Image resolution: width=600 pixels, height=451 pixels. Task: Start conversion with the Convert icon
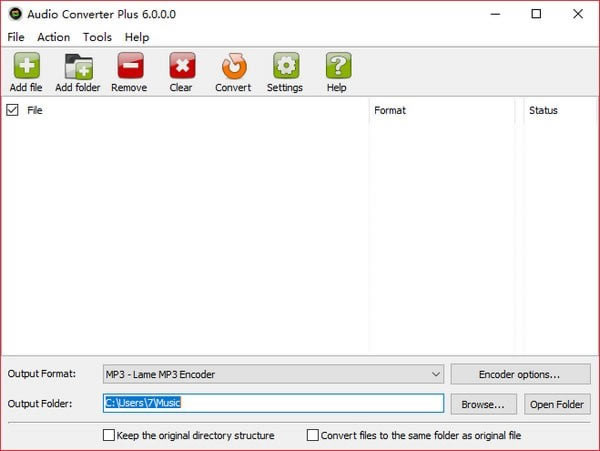[x=234, y=66]
